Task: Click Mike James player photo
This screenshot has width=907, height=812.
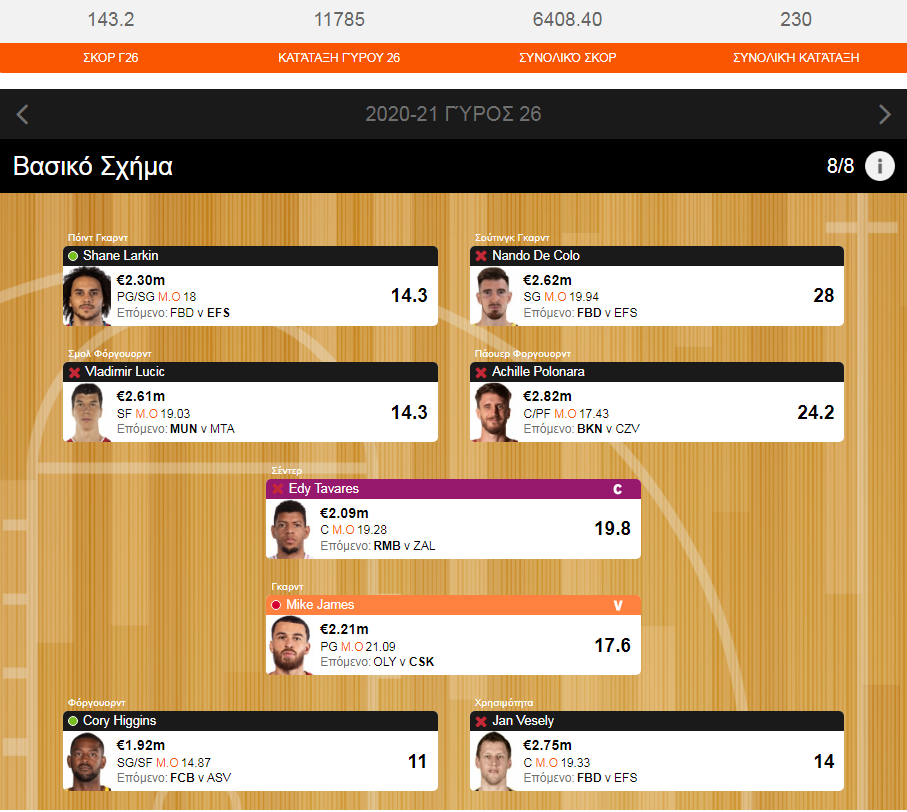Action: click(290, 645)
